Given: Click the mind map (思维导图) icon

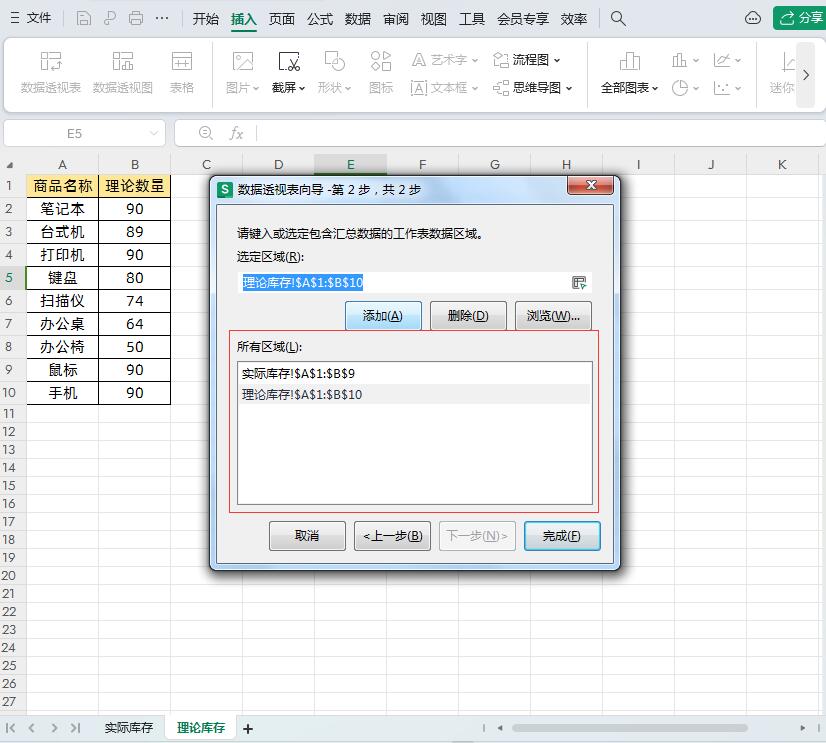Looking at the screenshot, I should coord(502,88).
